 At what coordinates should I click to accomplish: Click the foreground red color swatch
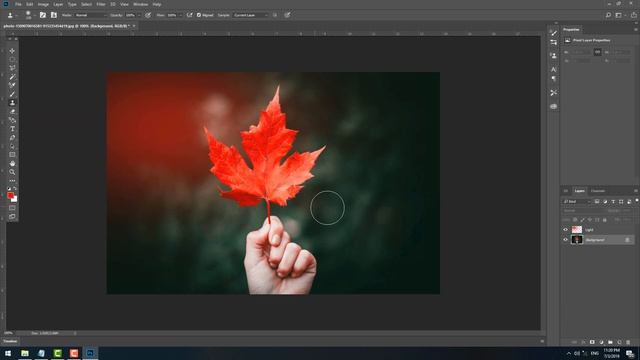click(10, 196)
